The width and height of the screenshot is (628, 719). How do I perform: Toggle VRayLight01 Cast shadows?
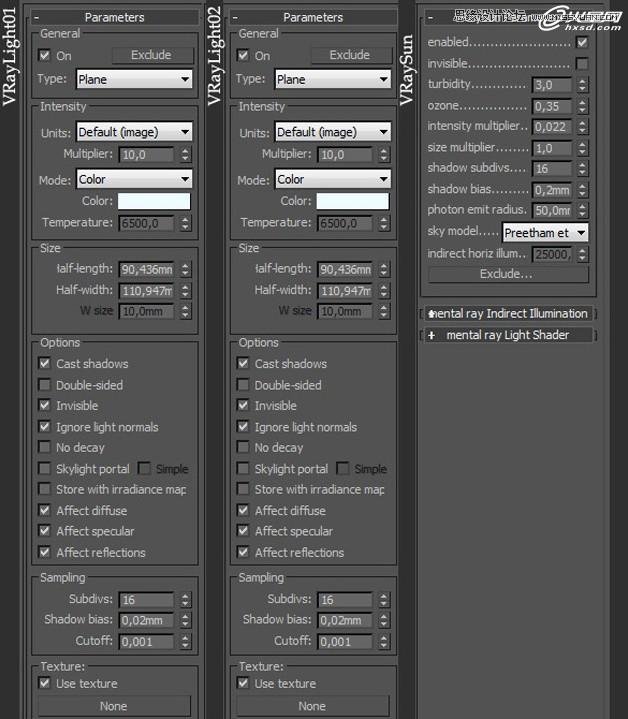[x=44, y=364]
